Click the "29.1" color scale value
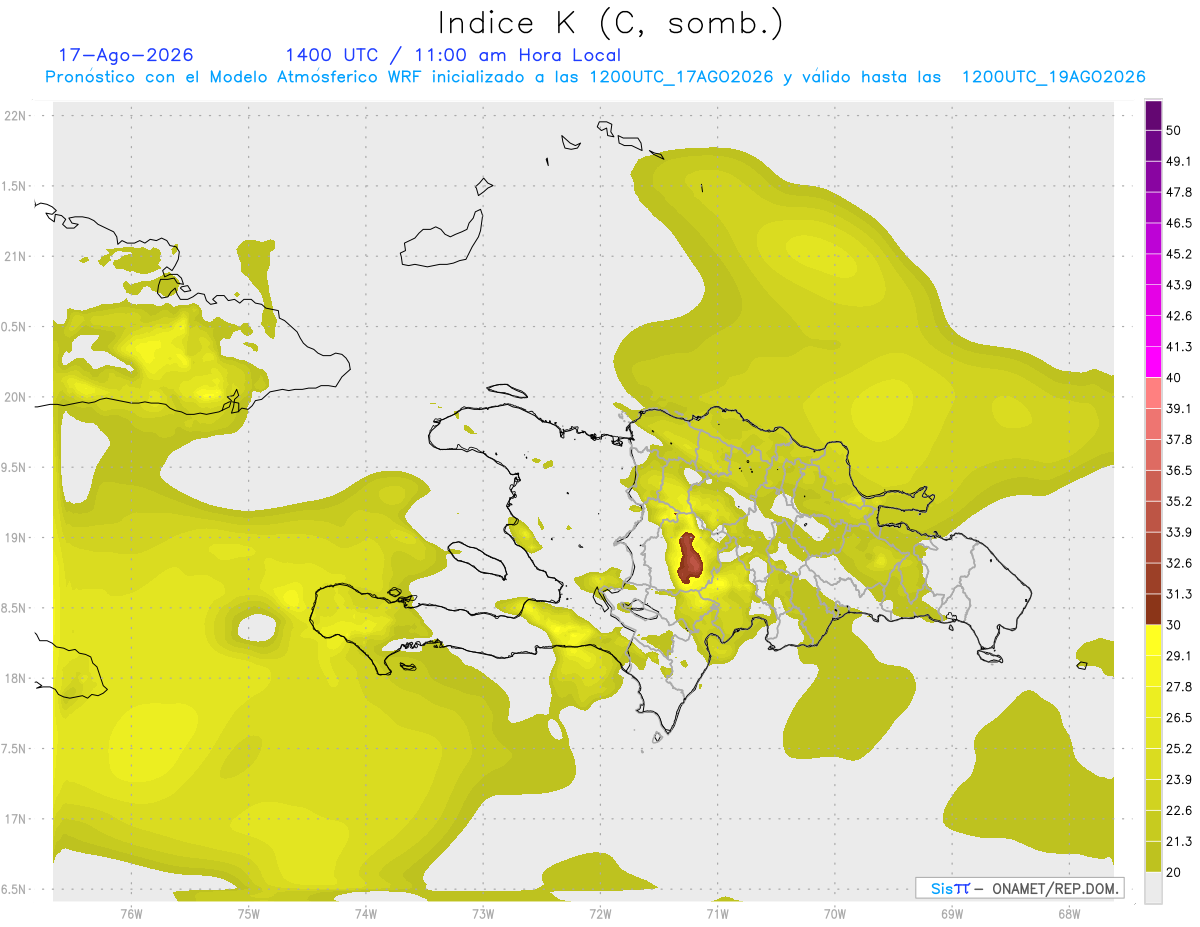1200x927 pixels. [1179, 656]
